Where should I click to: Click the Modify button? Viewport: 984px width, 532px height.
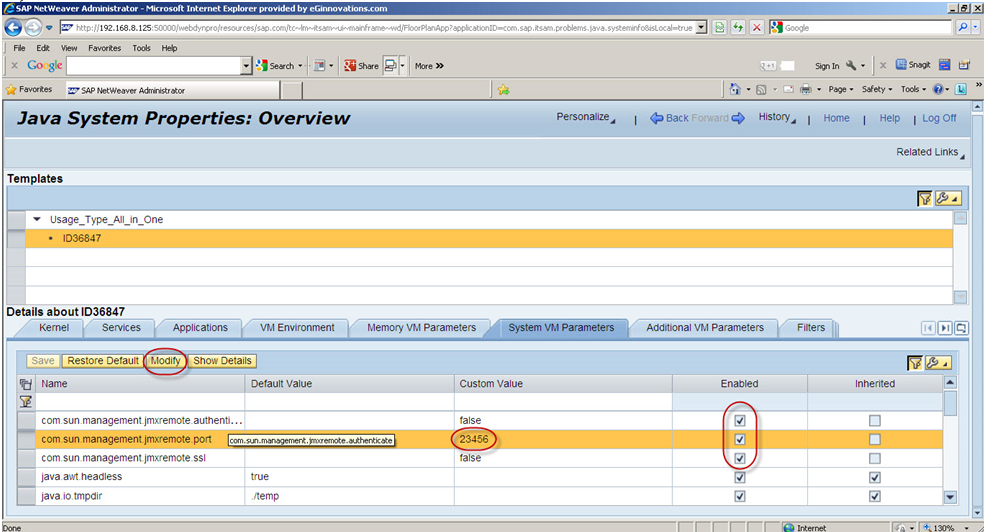tap(165, 361)
